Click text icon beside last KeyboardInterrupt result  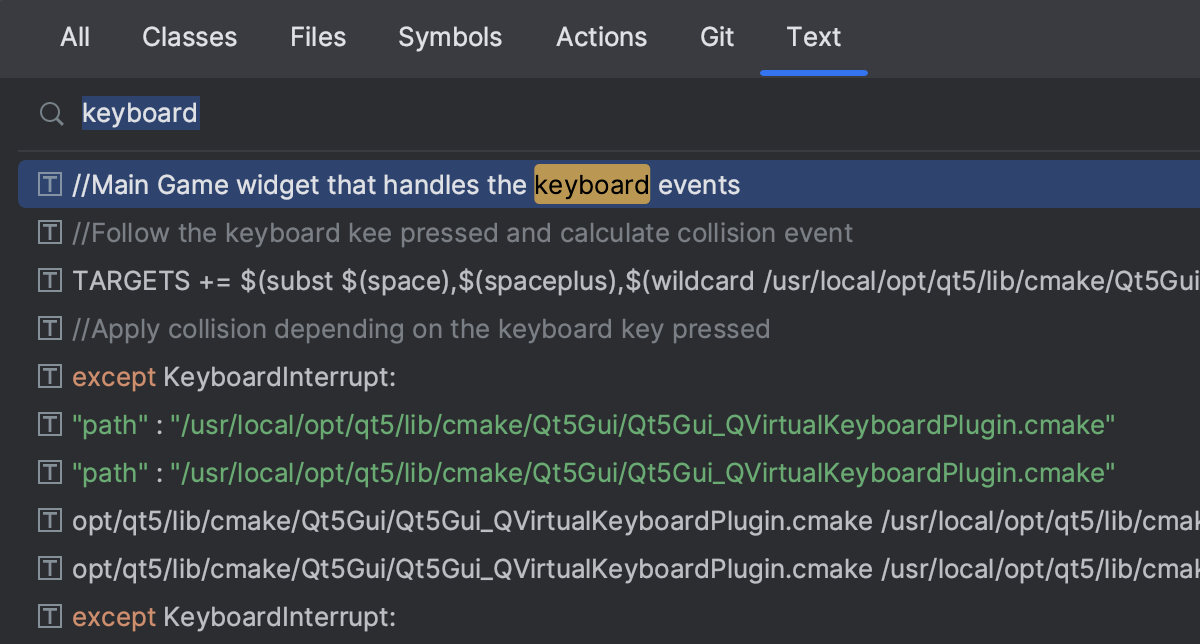point(49,616)
